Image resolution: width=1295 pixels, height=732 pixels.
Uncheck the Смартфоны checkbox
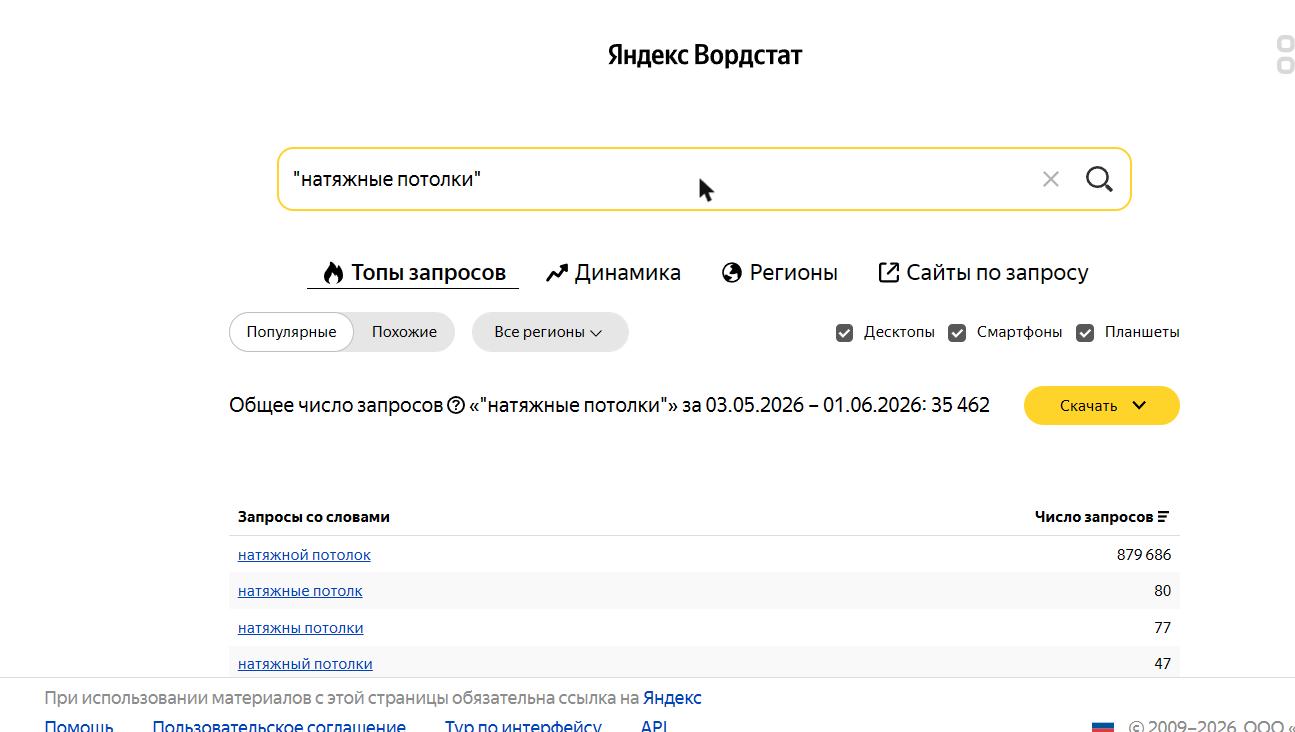pos(957,332)
